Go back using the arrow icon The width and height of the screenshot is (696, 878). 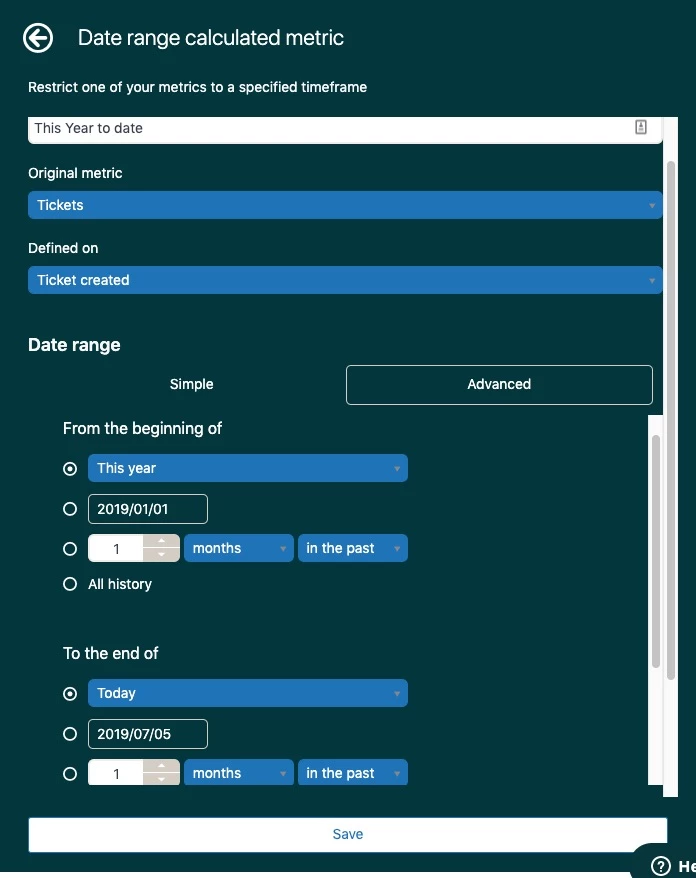[x=38, y=38]
